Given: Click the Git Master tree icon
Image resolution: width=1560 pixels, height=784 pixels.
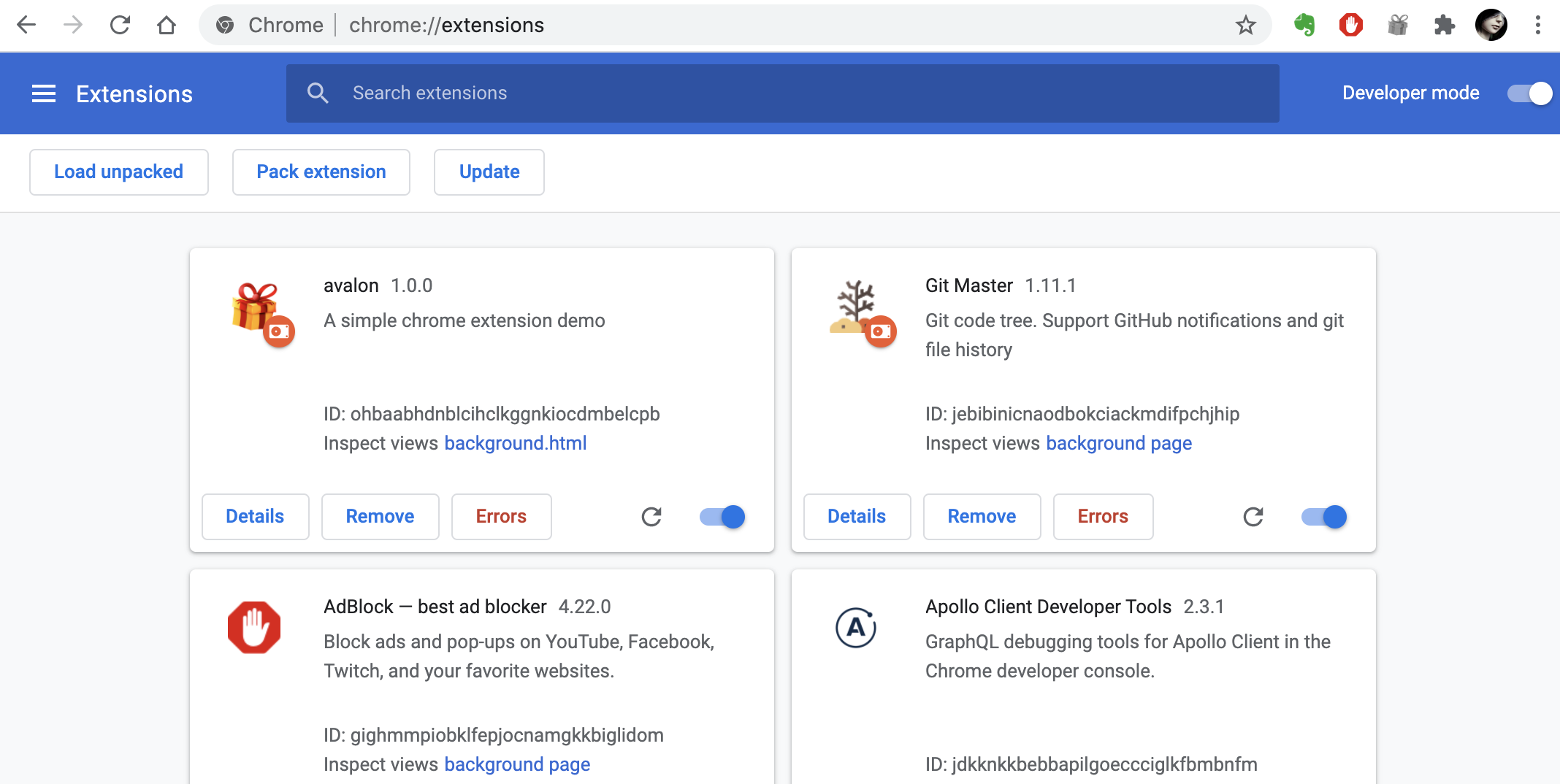Looking at the screenshot, I should (x=854, y=307).
